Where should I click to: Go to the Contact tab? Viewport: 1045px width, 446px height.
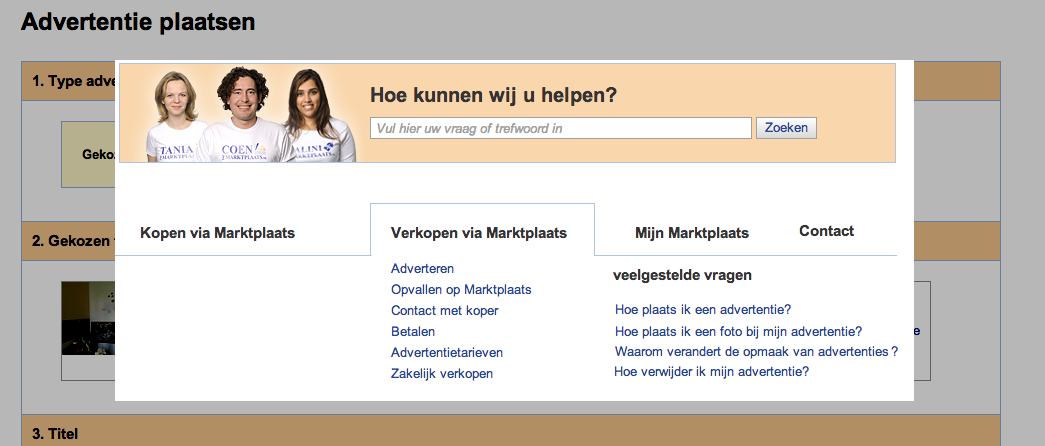tap(826, 231)
